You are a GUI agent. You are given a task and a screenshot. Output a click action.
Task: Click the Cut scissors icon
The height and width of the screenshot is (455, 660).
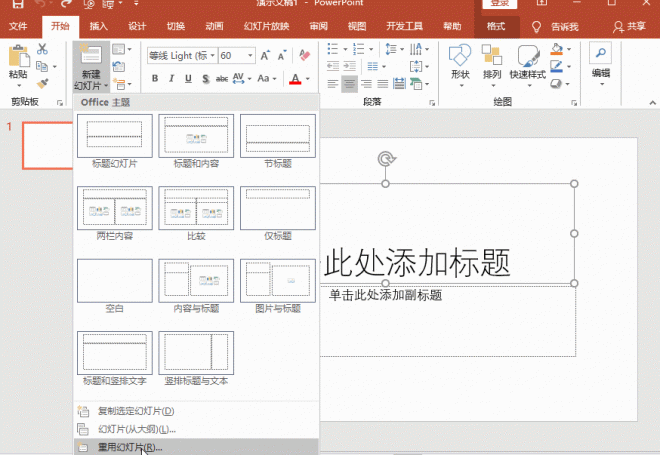[42, 49]
